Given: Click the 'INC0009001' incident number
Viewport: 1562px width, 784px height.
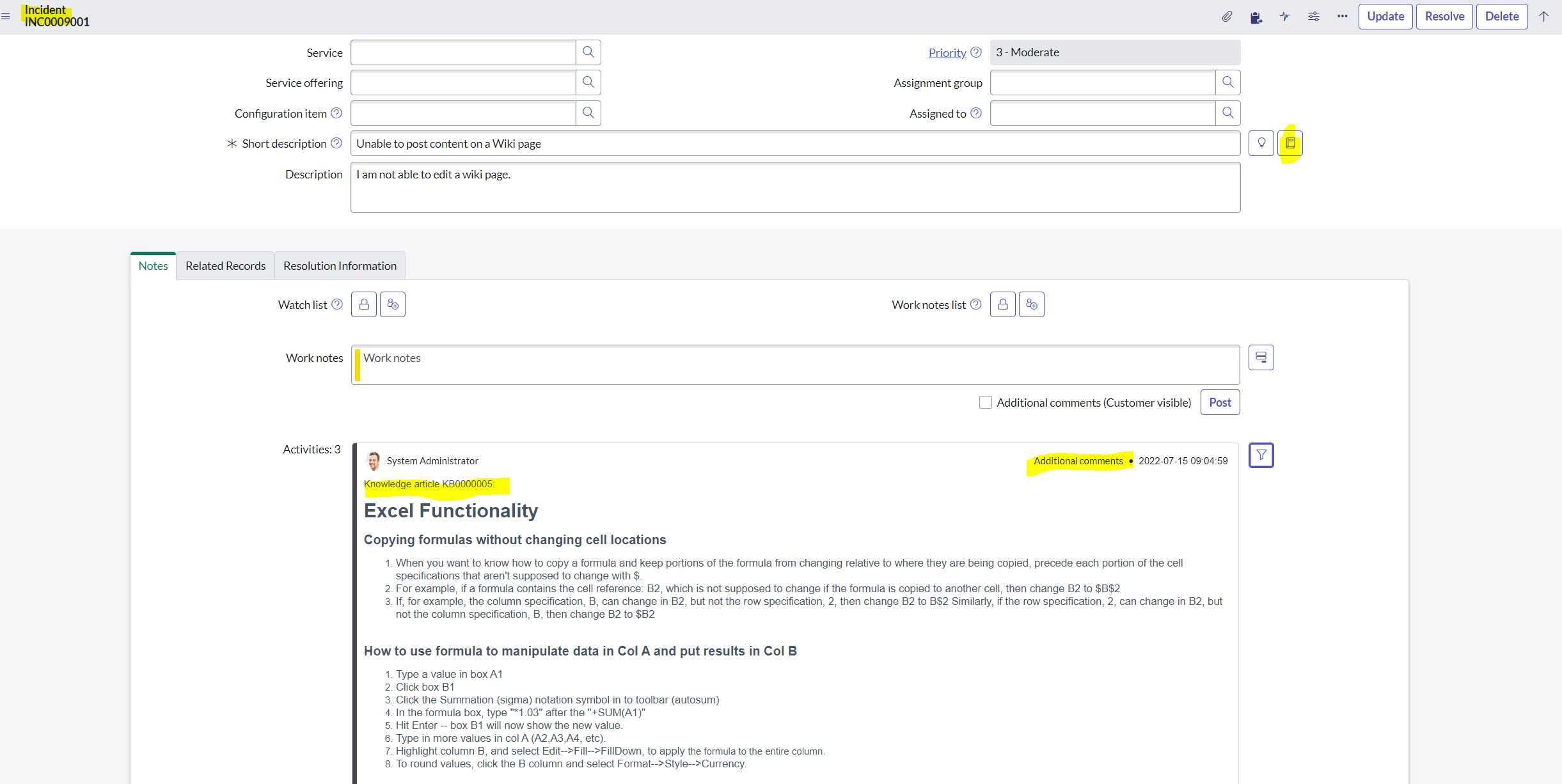Looking at the screenshot, I should click(57, 22).
